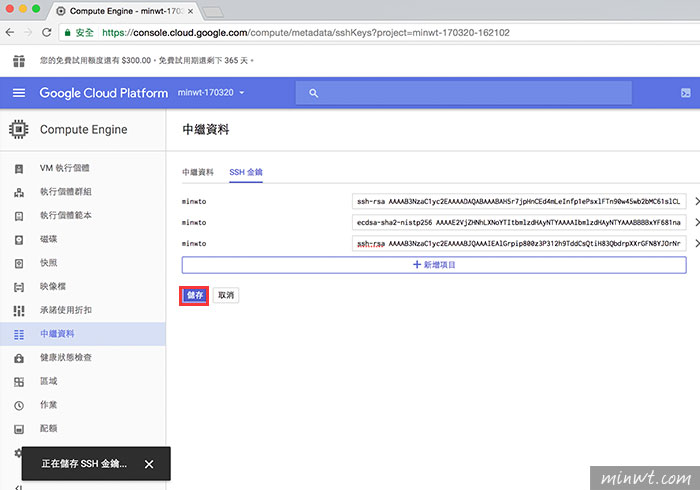Remove the first minwto SSH-rsa key

(x=696, y=201)
